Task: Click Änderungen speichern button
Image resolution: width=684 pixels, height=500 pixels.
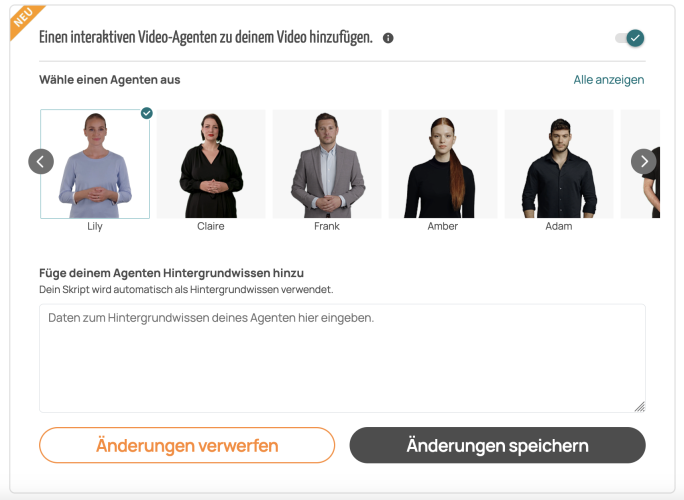Action: (497, 445)
